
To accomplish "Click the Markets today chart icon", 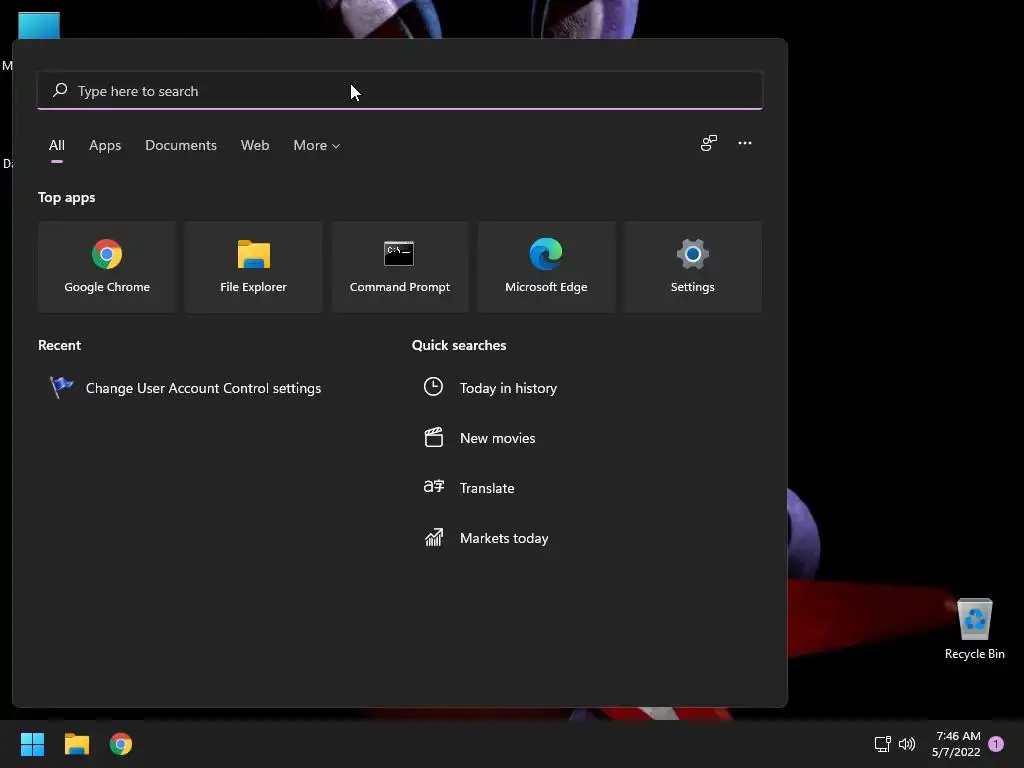I will click(434, 537).
